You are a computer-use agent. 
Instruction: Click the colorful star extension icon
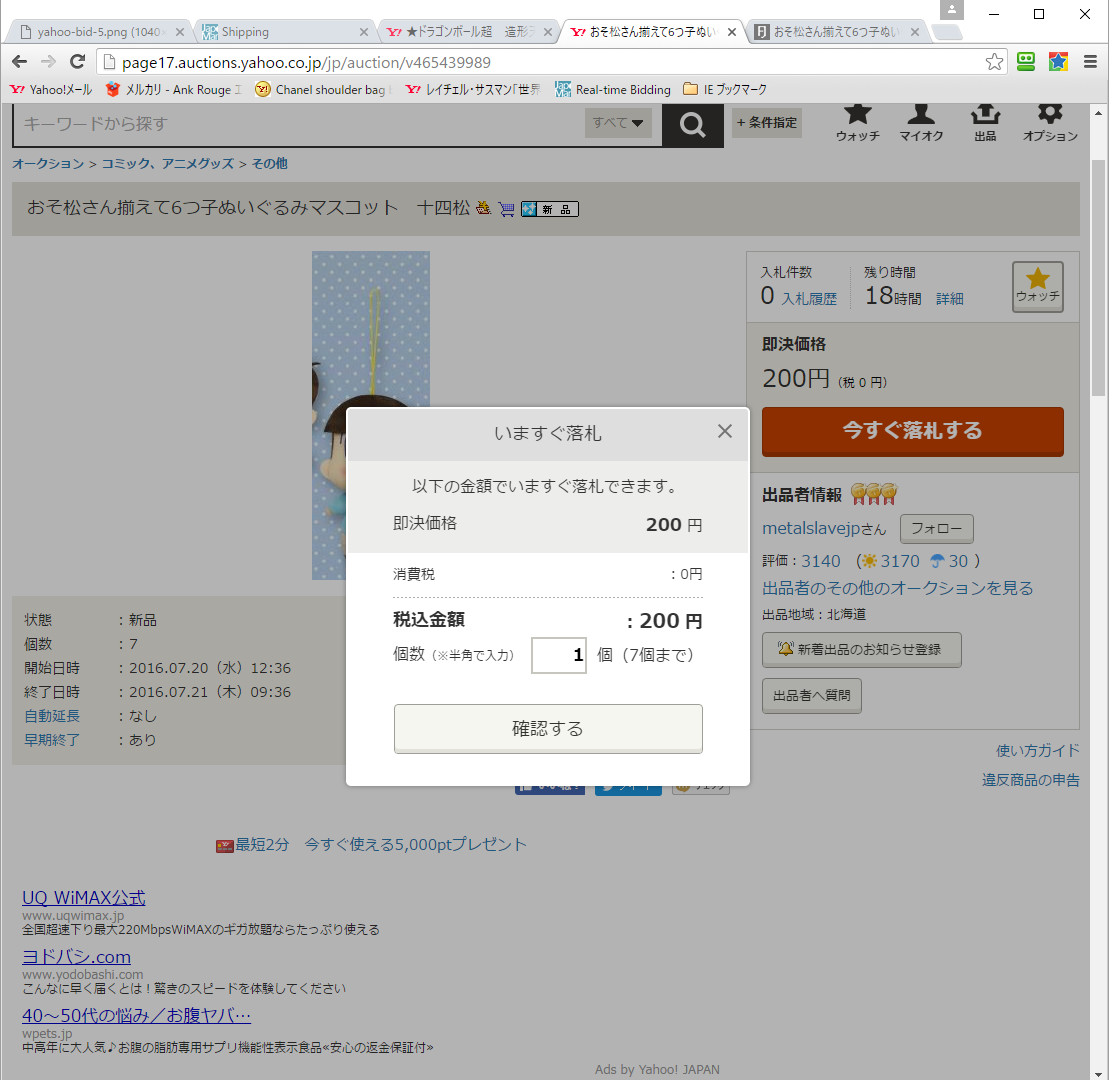(x=1058, y=62)
